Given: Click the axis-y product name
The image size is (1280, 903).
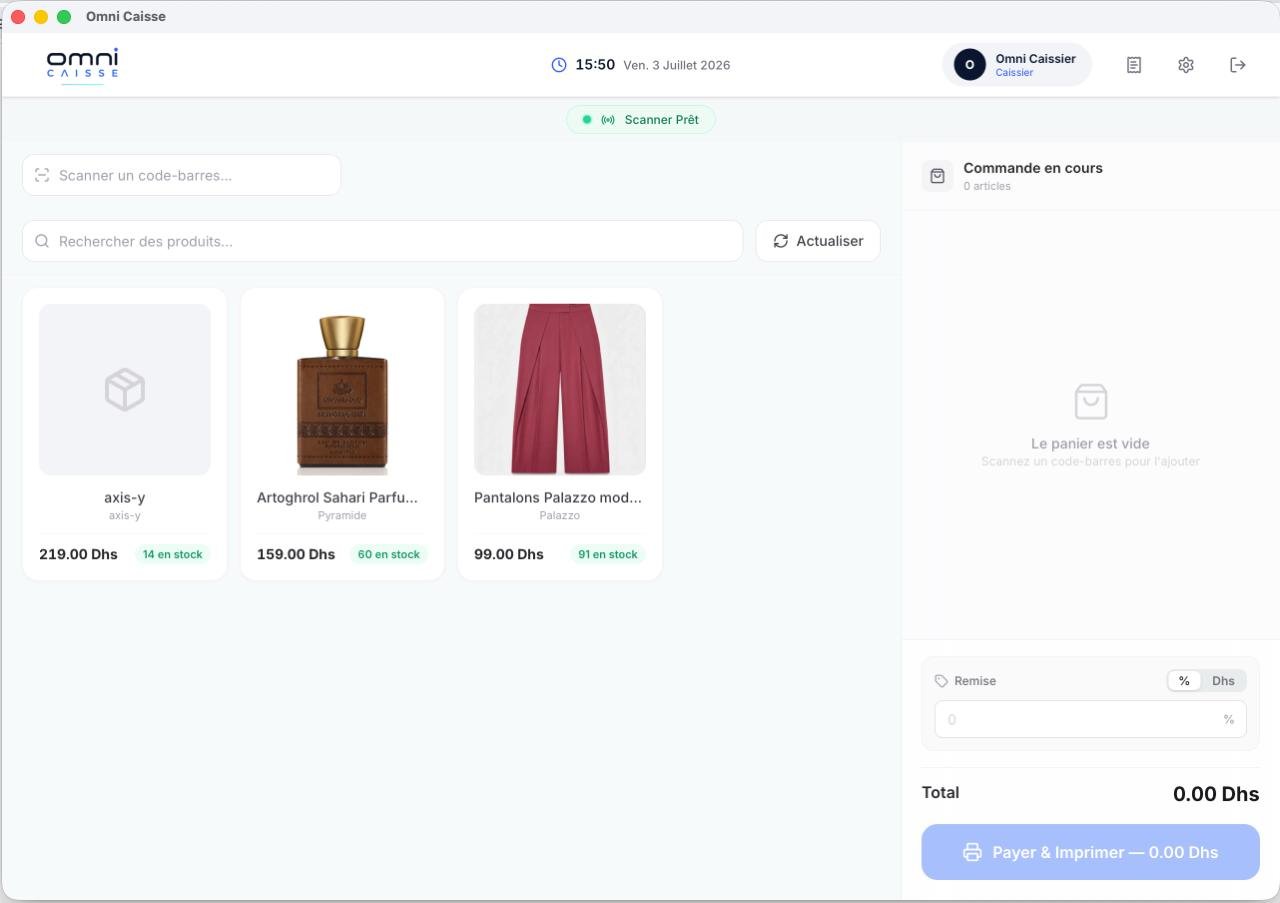Looking at the screenshot, I should click(125, 498).
